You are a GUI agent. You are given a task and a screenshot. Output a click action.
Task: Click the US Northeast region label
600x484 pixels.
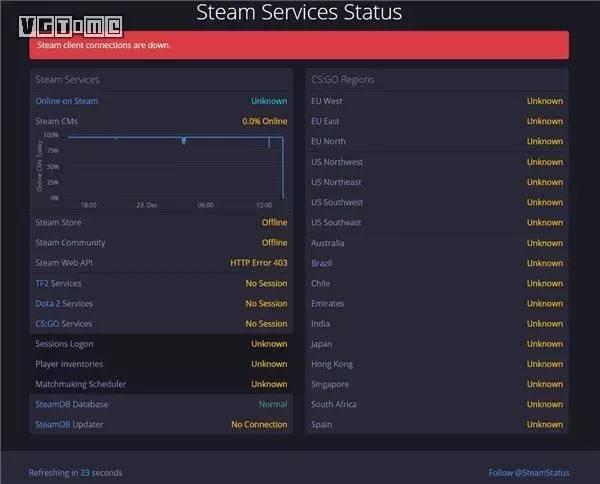tap(336, 182)
